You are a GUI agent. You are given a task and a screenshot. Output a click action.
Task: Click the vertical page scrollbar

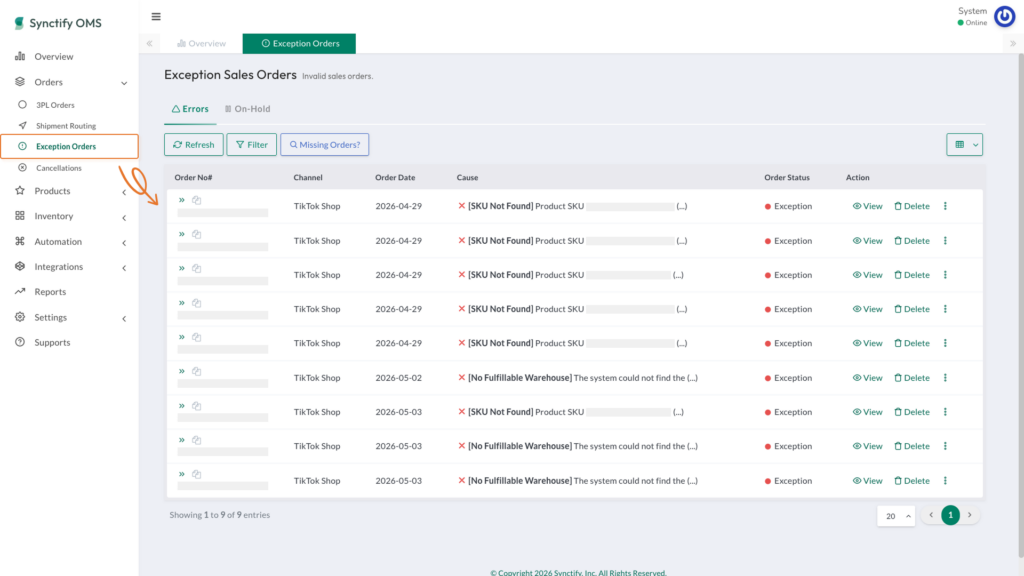1021,305
